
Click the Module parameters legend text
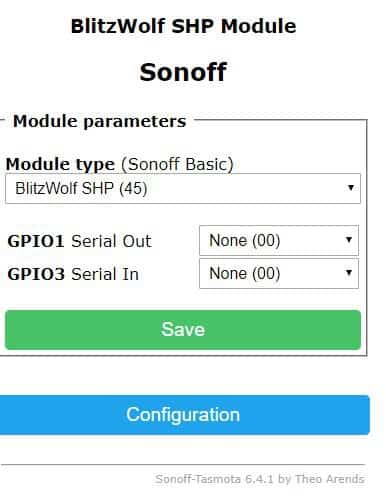click(x=99, y=121)
